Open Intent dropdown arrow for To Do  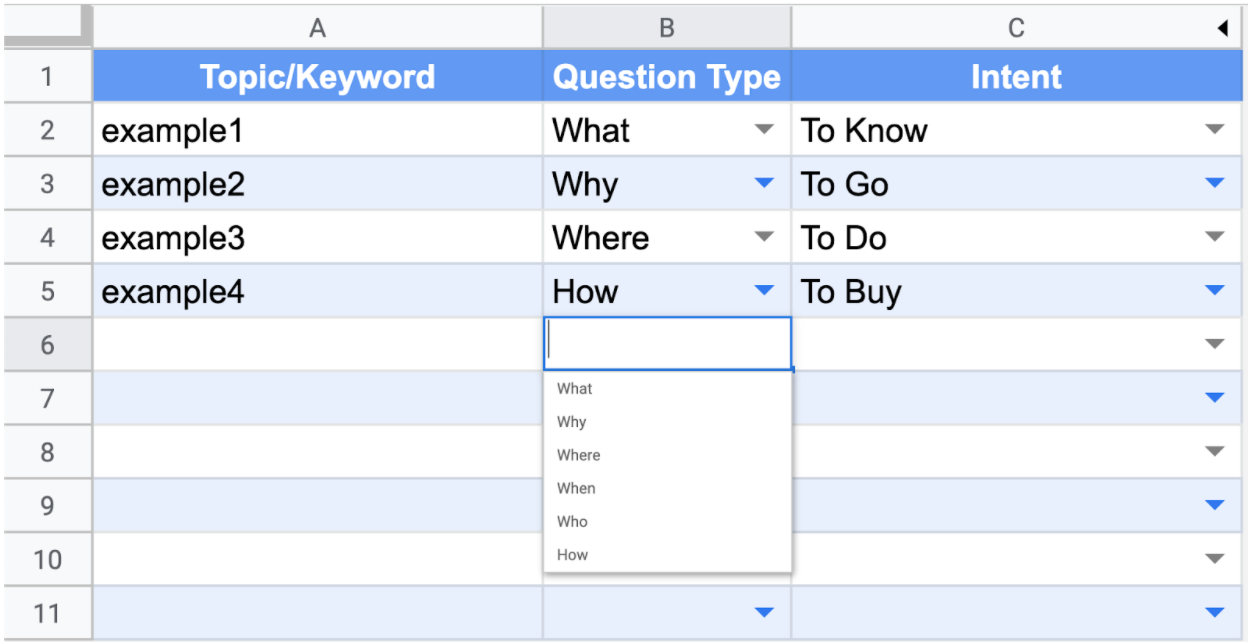[1215, 238]
